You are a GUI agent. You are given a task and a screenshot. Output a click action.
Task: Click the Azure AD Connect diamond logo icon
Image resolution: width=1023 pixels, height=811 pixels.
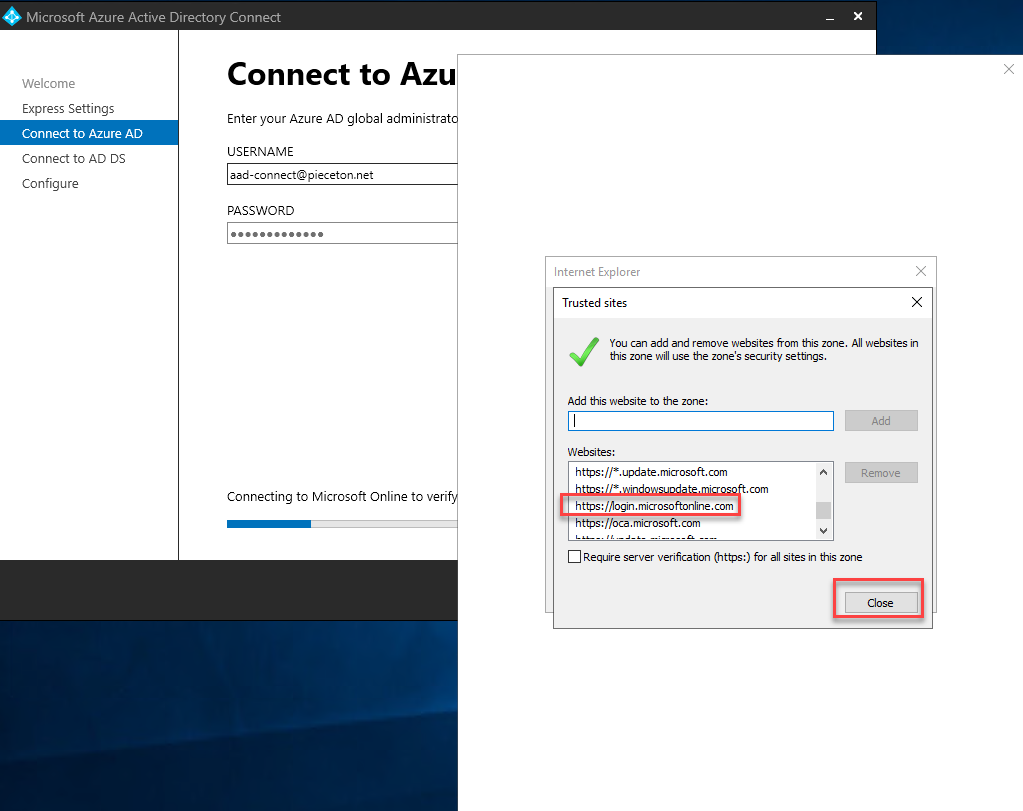12,17
